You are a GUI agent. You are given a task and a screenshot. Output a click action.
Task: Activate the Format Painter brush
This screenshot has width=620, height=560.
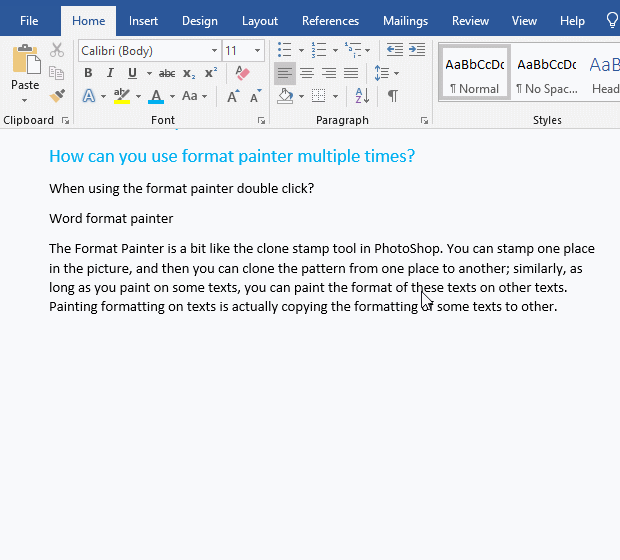point(57,96)
